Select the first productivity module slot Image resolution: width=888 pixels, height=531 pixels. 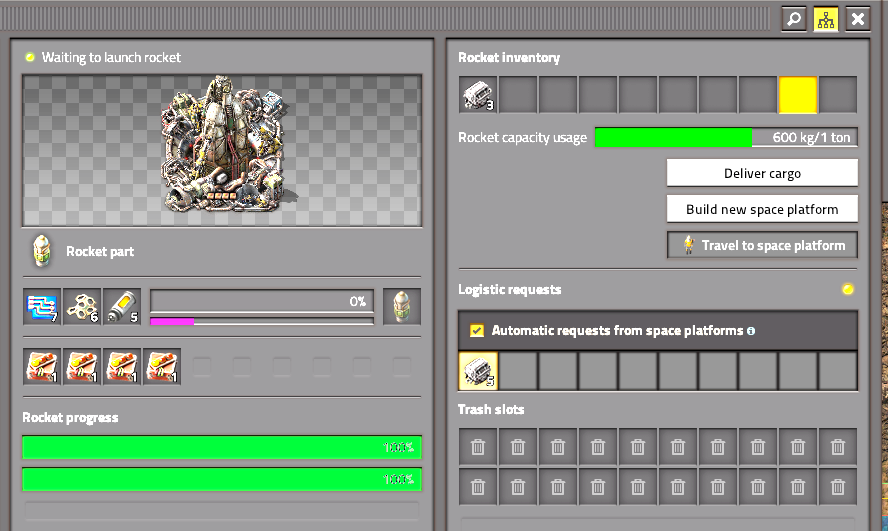(42, 367)
